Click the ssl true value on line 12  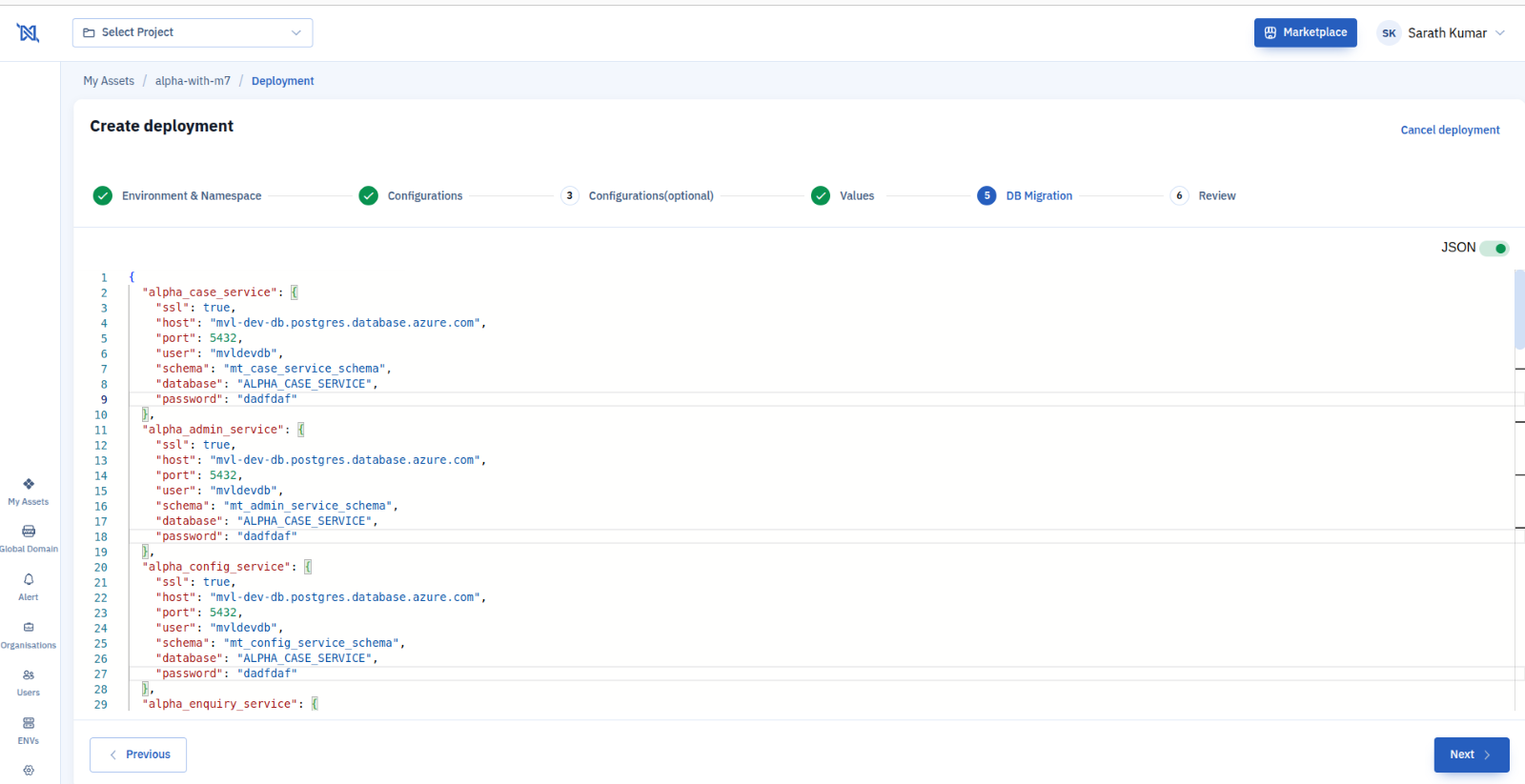click(x=216, y=445)
